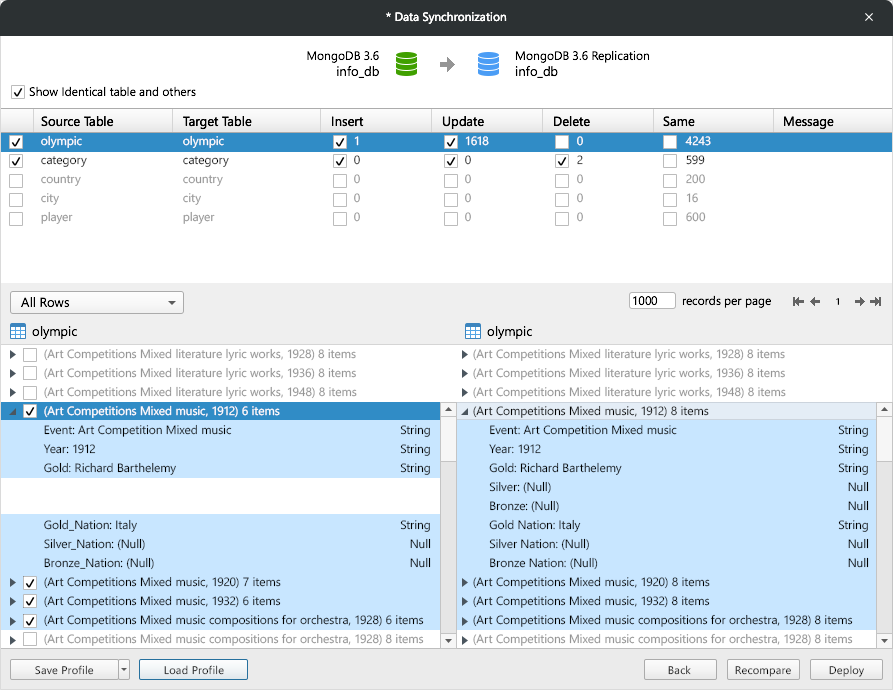Toggle Show Identical table and others checkbox

[18, 92]
